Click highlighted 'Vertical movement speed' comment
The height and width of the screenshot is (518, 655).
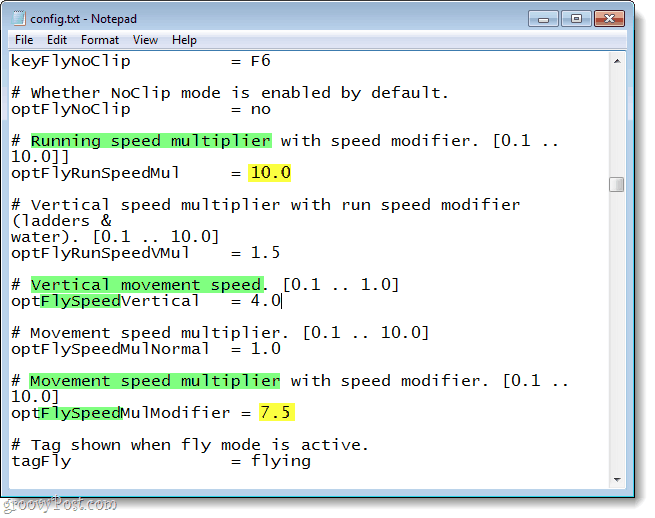tap(146, 285)
